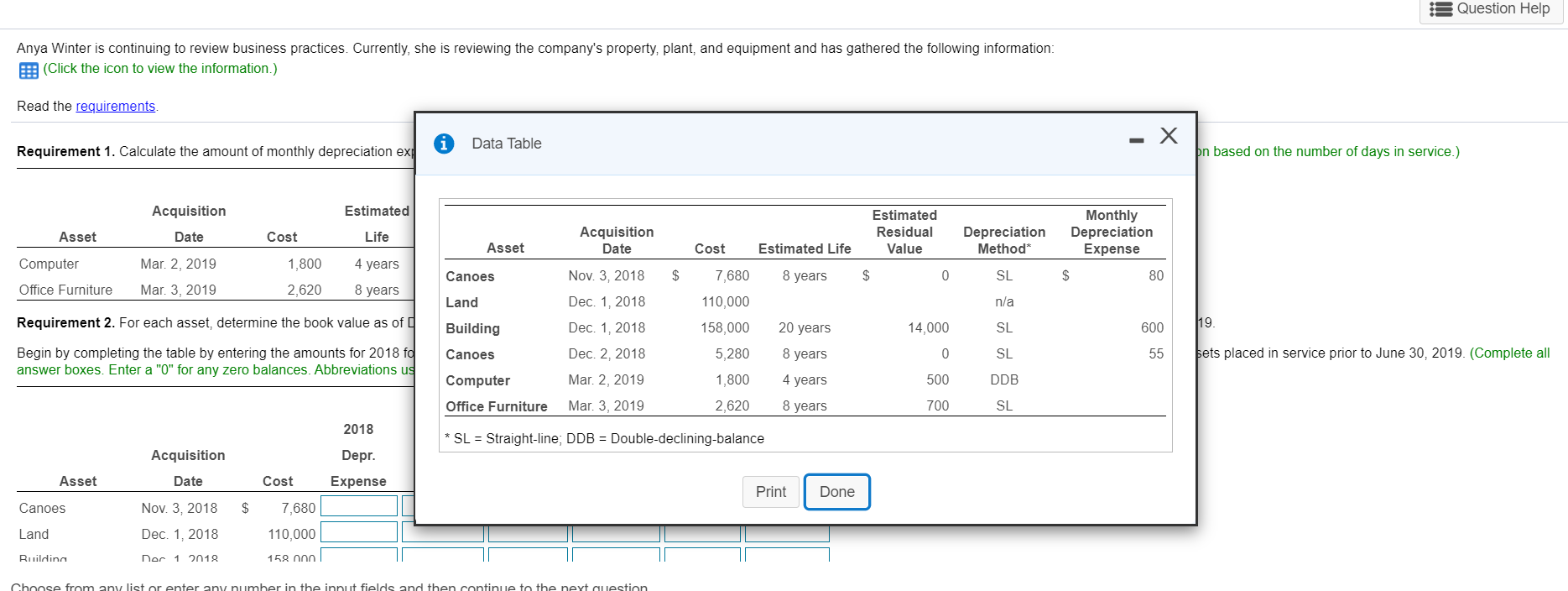Image resolution: width=1568 pixels, height=591 pixels.
Task: Open the requirements link
Action: pos(116,106)
